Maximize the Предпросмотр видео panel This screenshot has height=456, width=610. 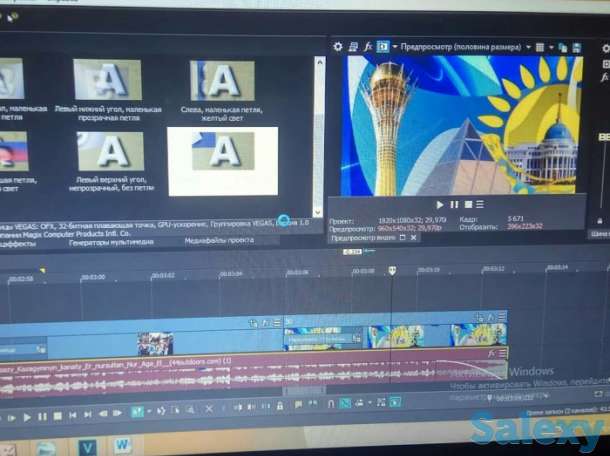click(x=403, y=237)
